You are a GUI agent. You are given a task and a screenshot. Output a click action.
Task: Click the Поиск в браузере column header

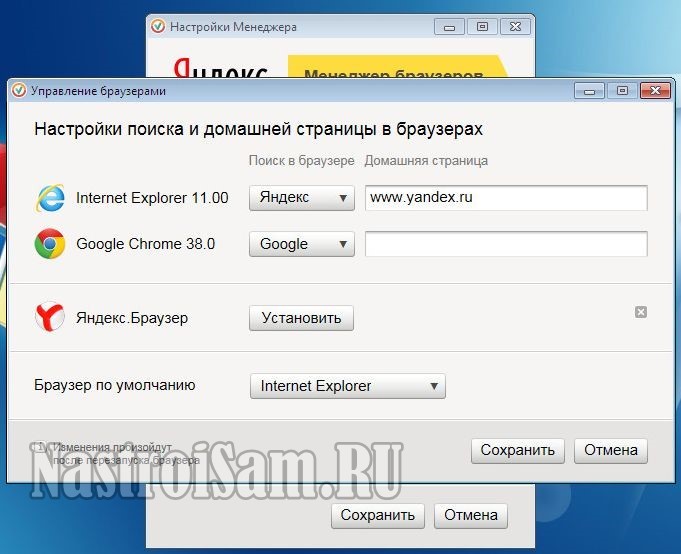click(301, 161)
